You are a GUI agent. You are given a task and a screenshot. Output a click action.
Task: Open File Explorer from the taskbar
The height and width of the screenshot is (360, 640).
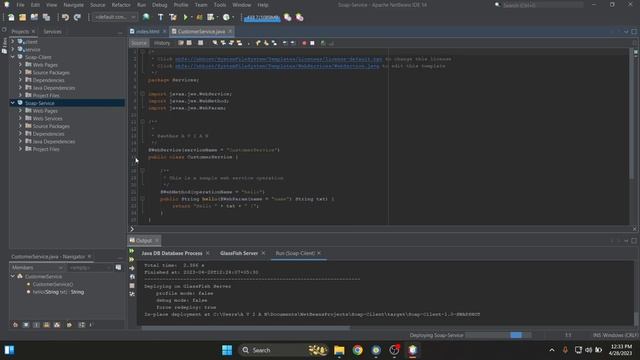(339, 350)
